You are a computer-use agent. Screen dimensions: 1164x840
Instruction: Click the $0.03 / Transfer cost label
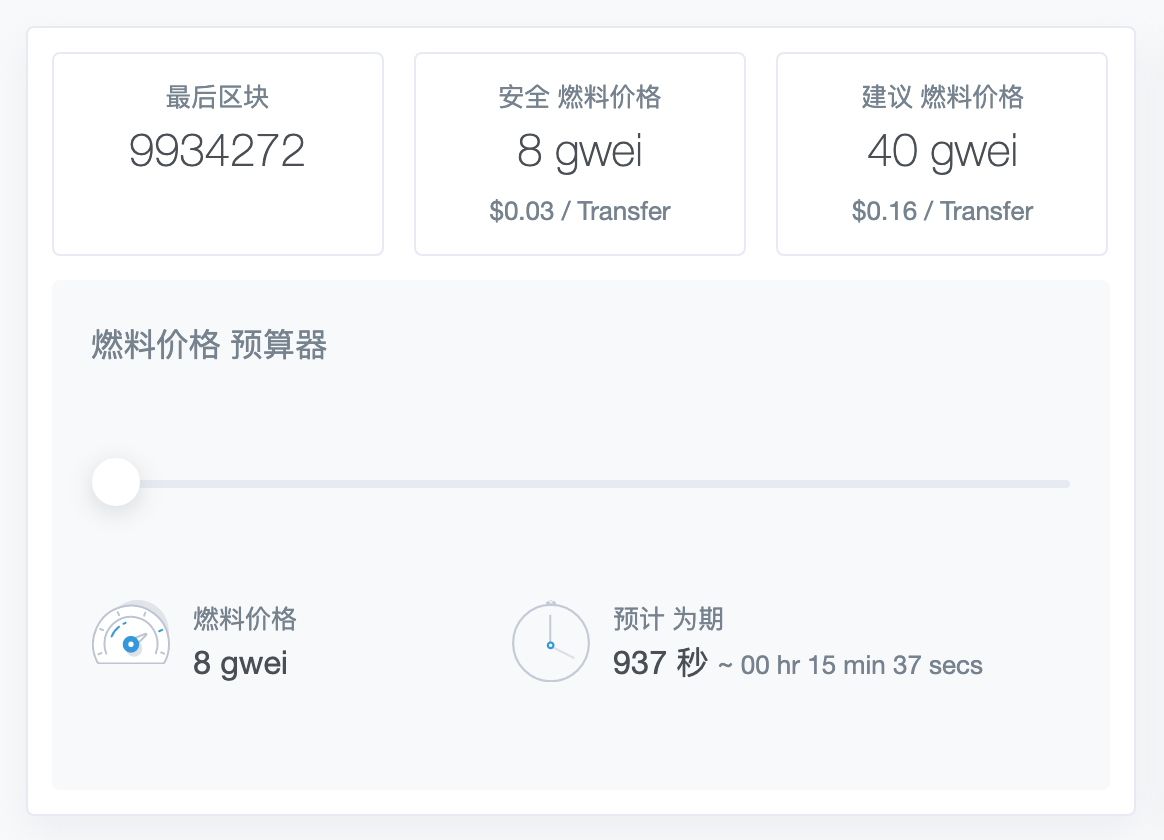(x=580, y=211)
